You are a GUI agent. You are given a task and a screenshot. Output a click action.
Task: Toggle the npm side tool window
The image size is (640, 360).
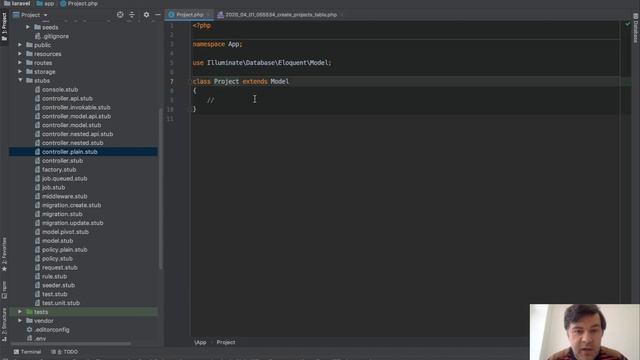pos(4,290)
